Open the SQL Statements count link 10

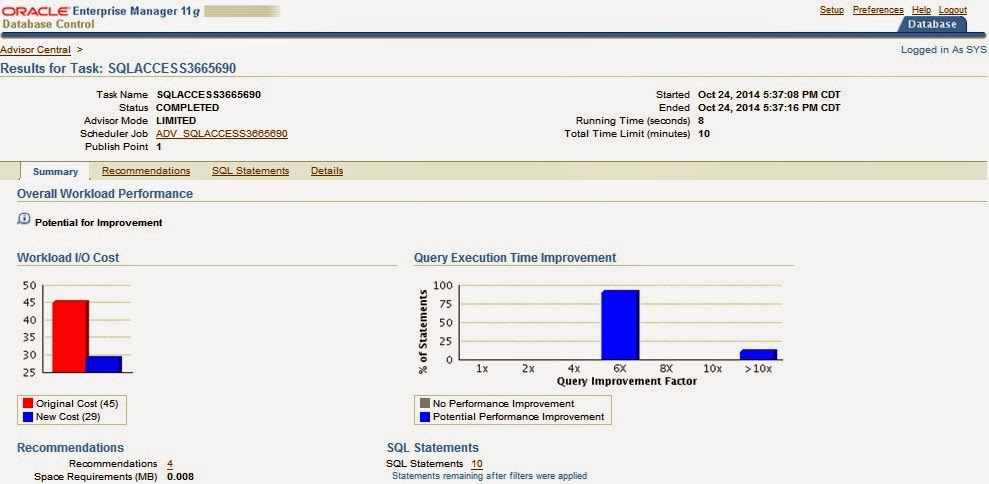[477, 464]
